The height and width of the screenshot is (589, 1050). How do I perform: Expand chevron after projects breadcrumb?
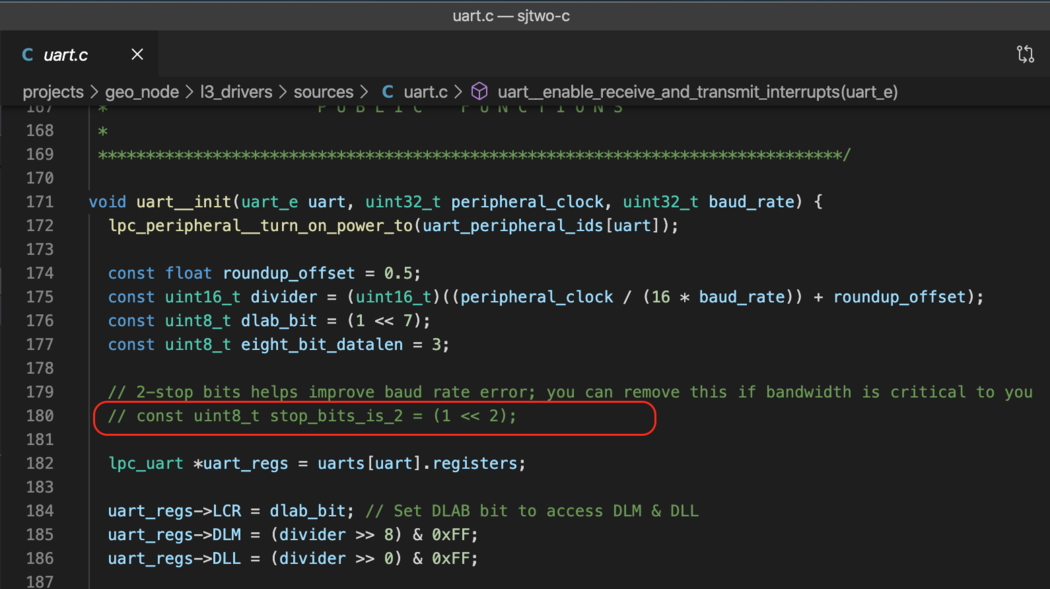[x=94, y=92]
